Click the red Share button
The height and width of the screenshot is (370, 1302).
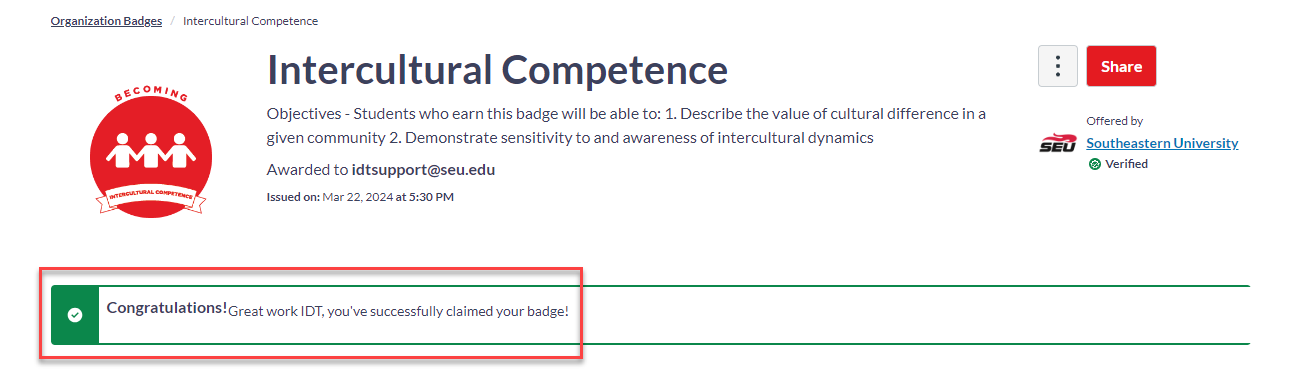click(1121, 66)
